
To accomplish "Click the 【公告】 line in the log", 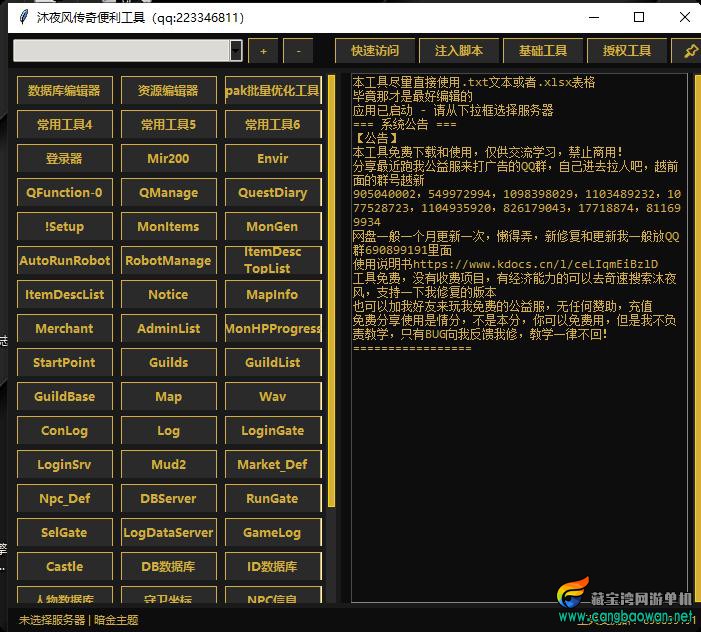I will pyautogui.click(x=376, y=138).
